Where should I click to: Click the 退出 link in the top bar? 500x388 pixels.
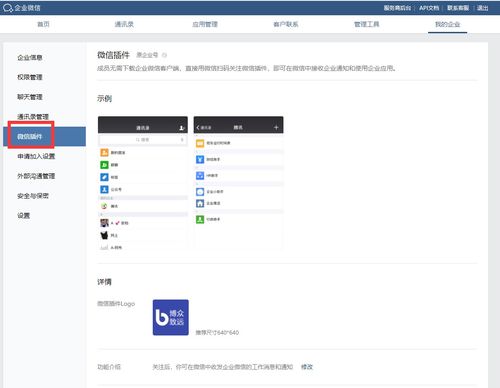coord(483,8)
